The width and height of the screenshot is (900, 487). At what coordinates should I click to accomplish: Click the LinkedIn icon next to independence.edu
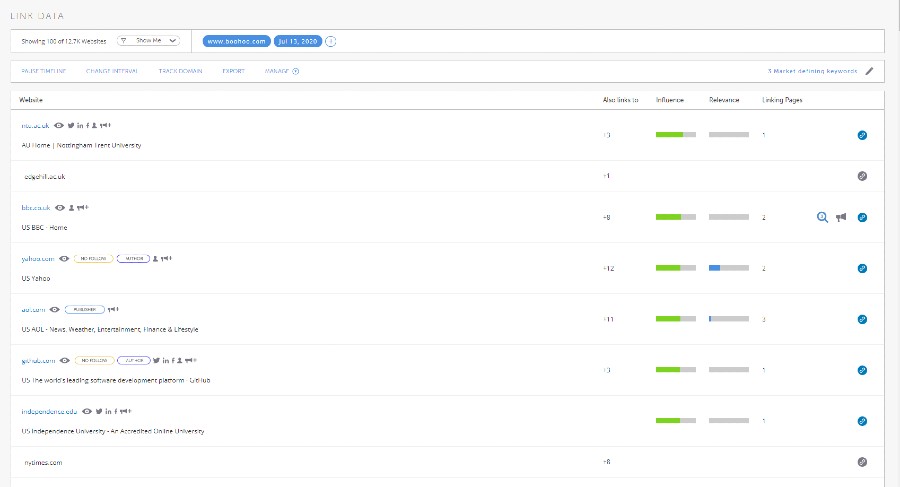pos(108,411)
